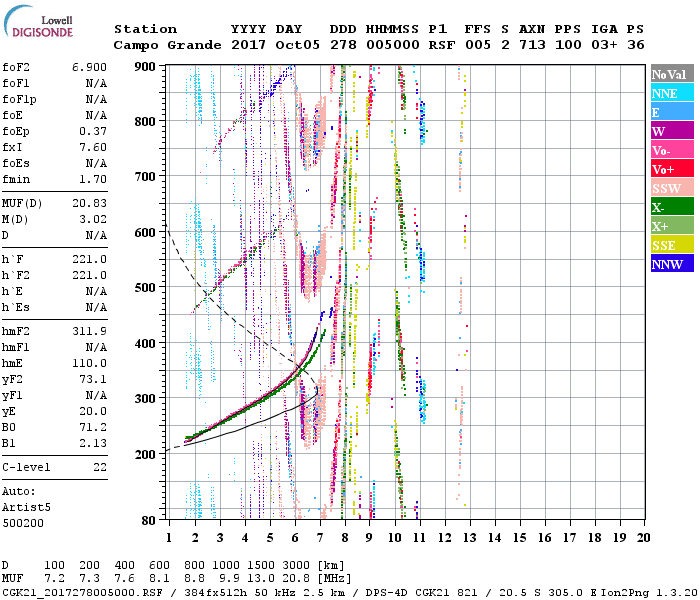Screen dimensions: 700x600
Task: Click the PPS value 100
Action: pos(568,45)
